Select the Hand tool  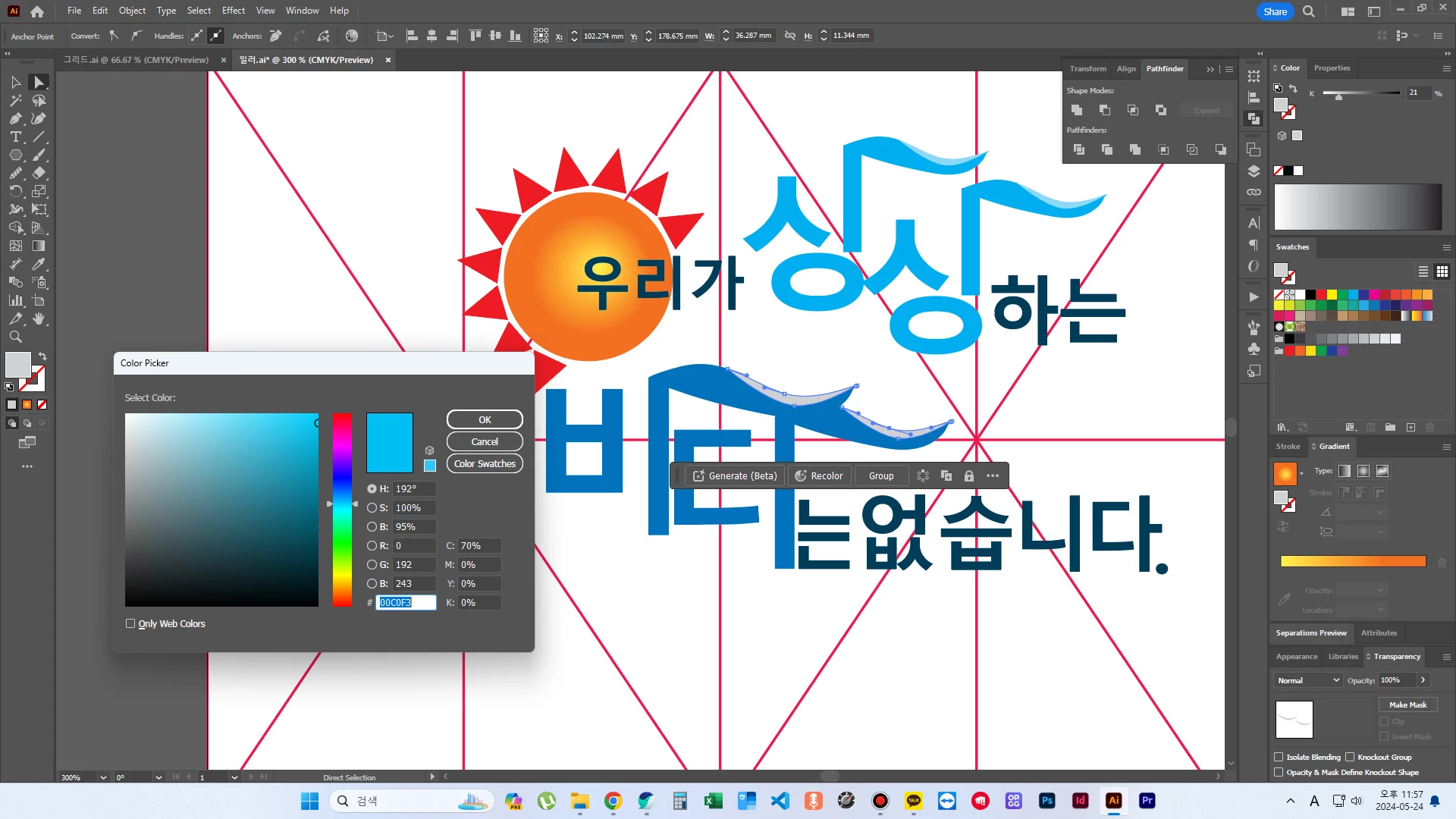click(39, 318)
